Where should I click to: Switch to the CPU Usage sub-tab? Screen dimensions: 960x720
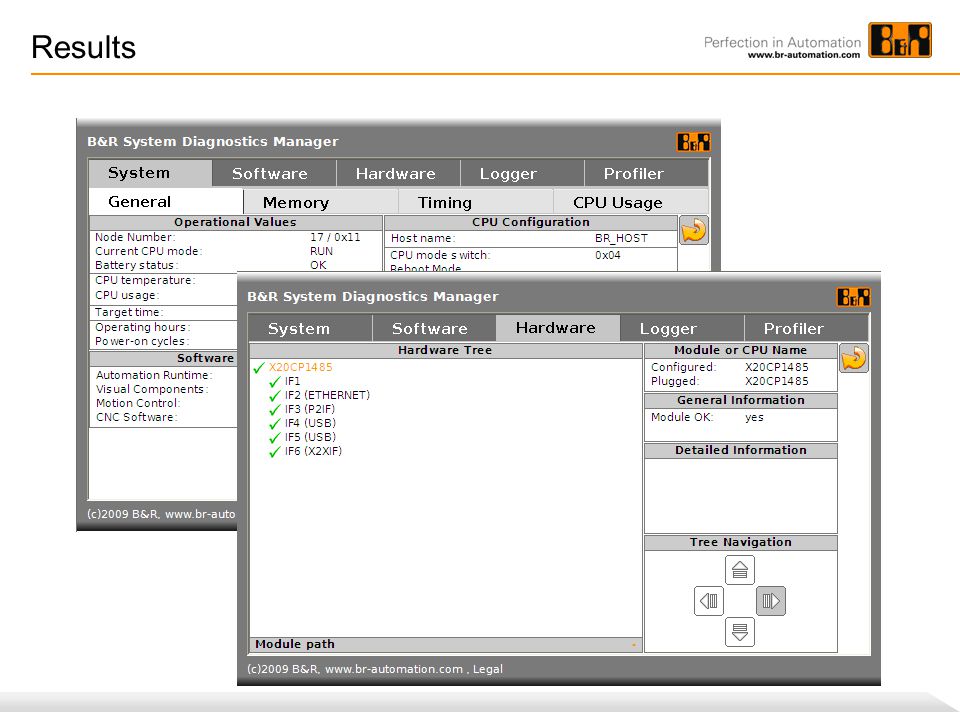click(x=631, y=202)
